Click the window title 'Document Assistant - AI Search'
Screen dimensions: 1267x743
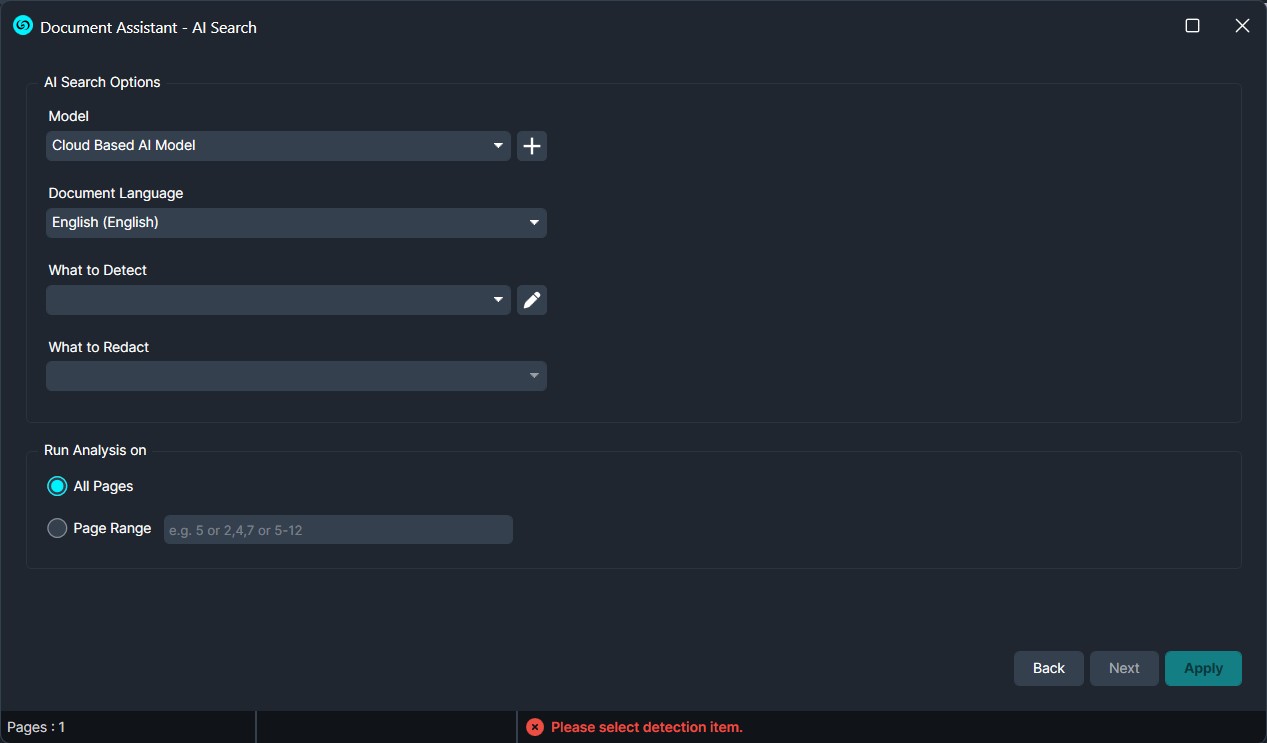pos(148,28)
